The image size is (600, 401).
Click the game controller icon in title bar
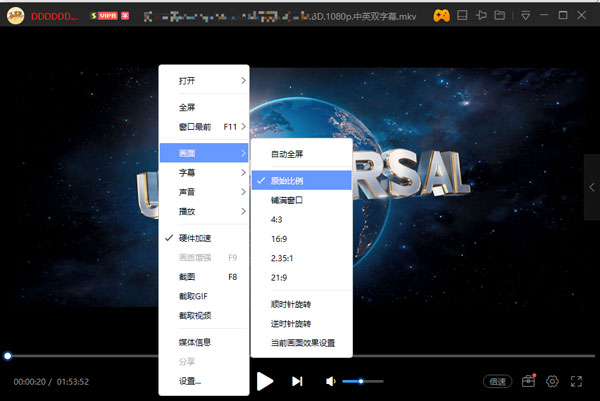(x=442, y=16)
